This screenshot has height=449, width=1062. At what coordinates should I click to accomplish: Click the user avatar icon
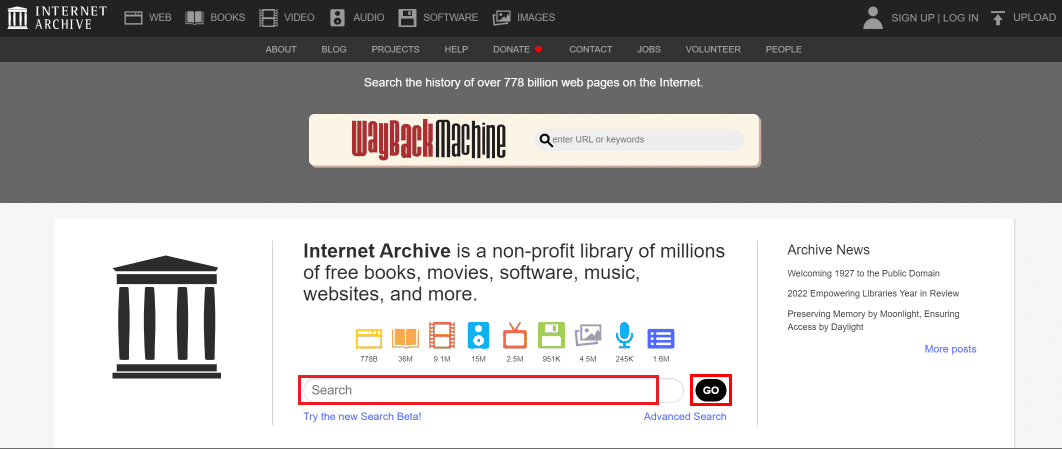tap(873, 18)
